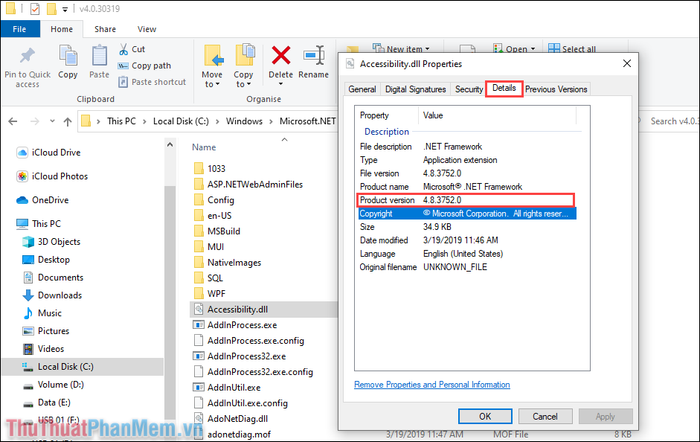
Task: Choose Copy path in the ribbon
Action: (x=144, y=66)
